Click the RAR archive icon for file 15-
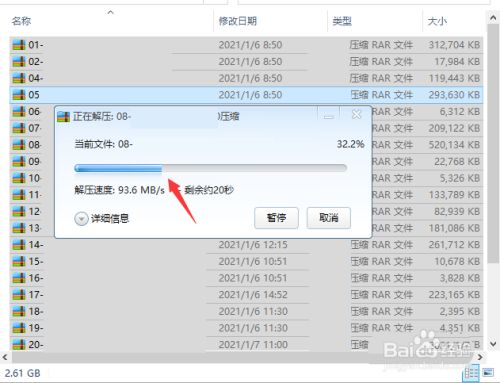 point(19,262)
